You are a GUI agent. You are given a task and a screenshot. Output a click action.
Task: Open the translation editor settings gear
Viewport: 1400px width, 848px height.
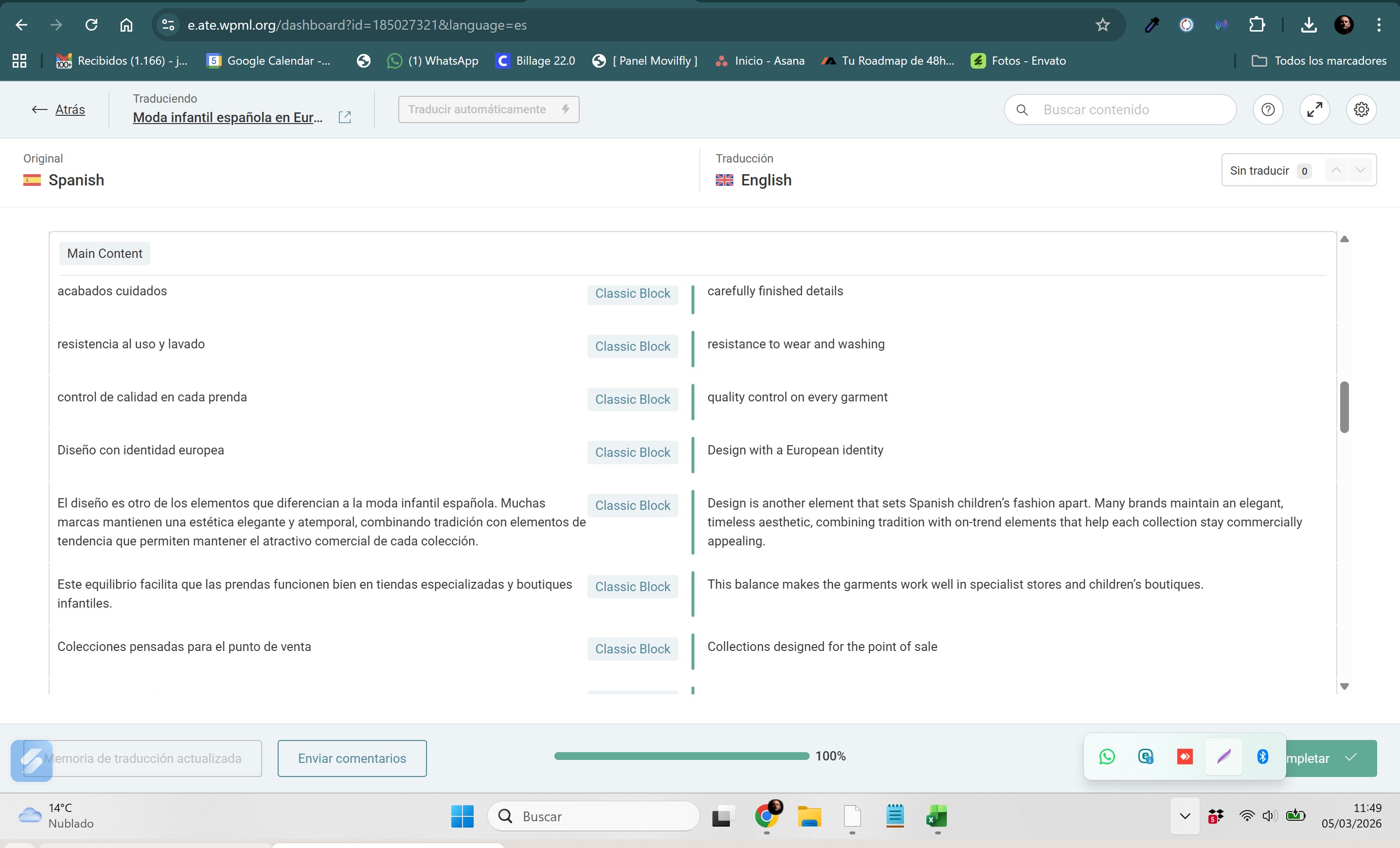(x=1361, y=109)
